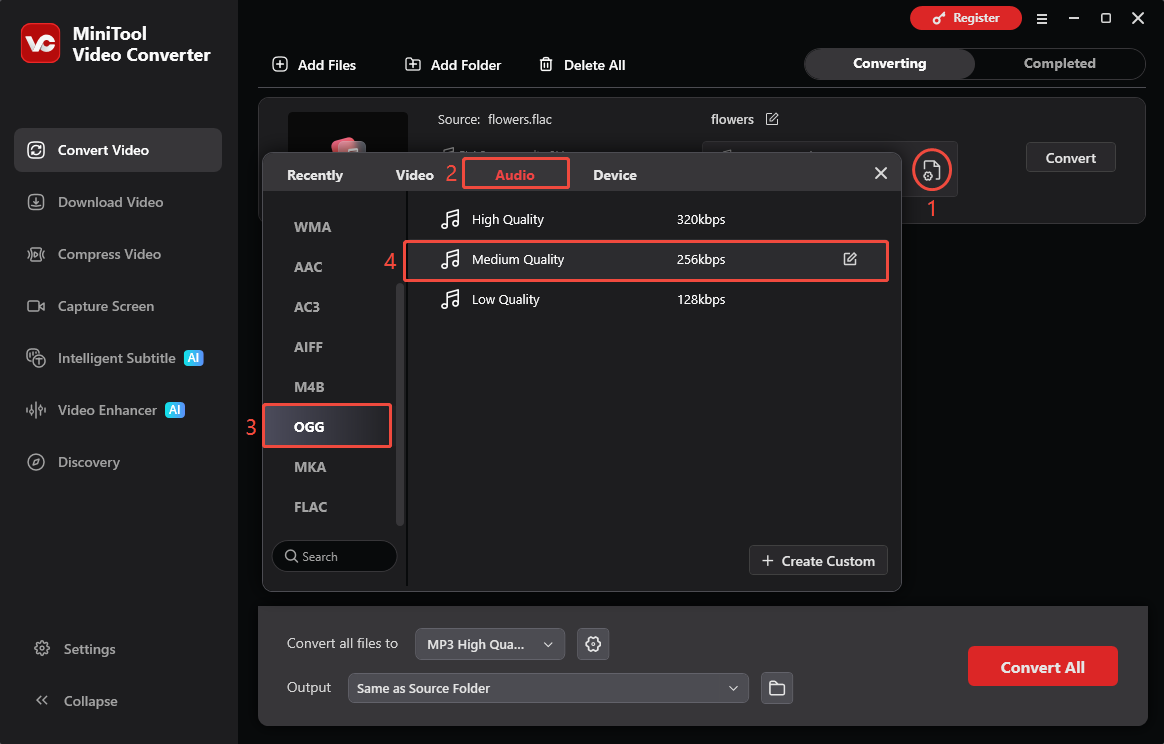1164x744 pixels.
Task: Click the Source: flowers.flac label
Action: 494,120
